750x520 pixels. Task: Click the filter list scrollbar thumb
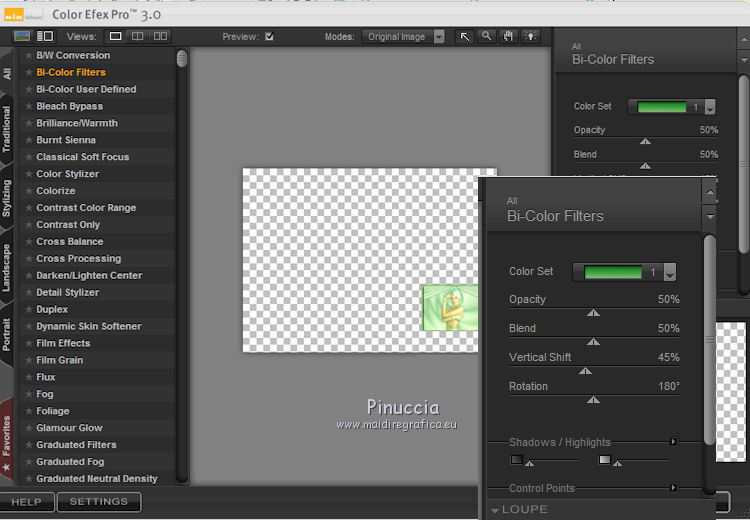(182, 59)
